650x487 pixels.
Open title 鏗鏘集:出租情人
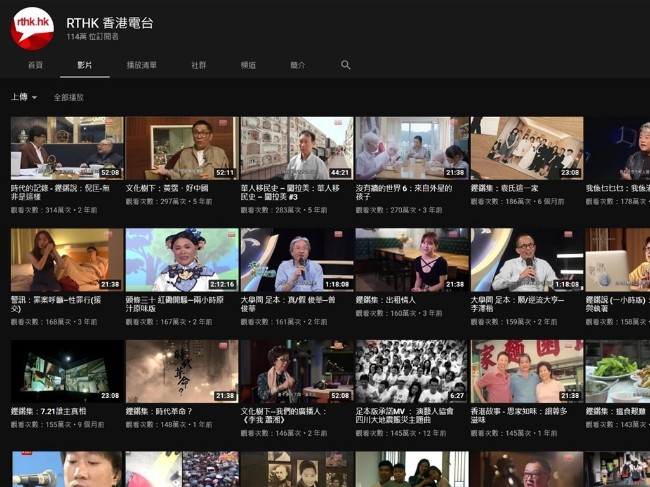click(x=386, y=300)
